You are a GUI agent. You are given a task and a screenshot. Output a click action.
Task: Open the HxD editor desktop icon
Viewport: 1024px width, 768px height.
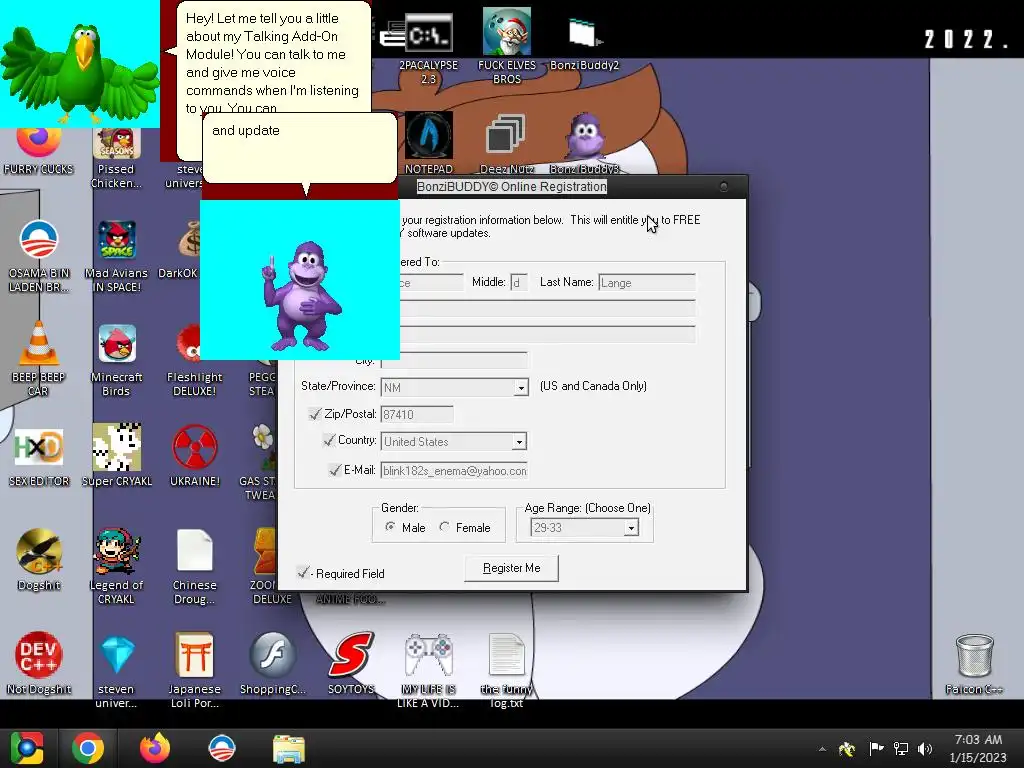(x=39, y=447)
